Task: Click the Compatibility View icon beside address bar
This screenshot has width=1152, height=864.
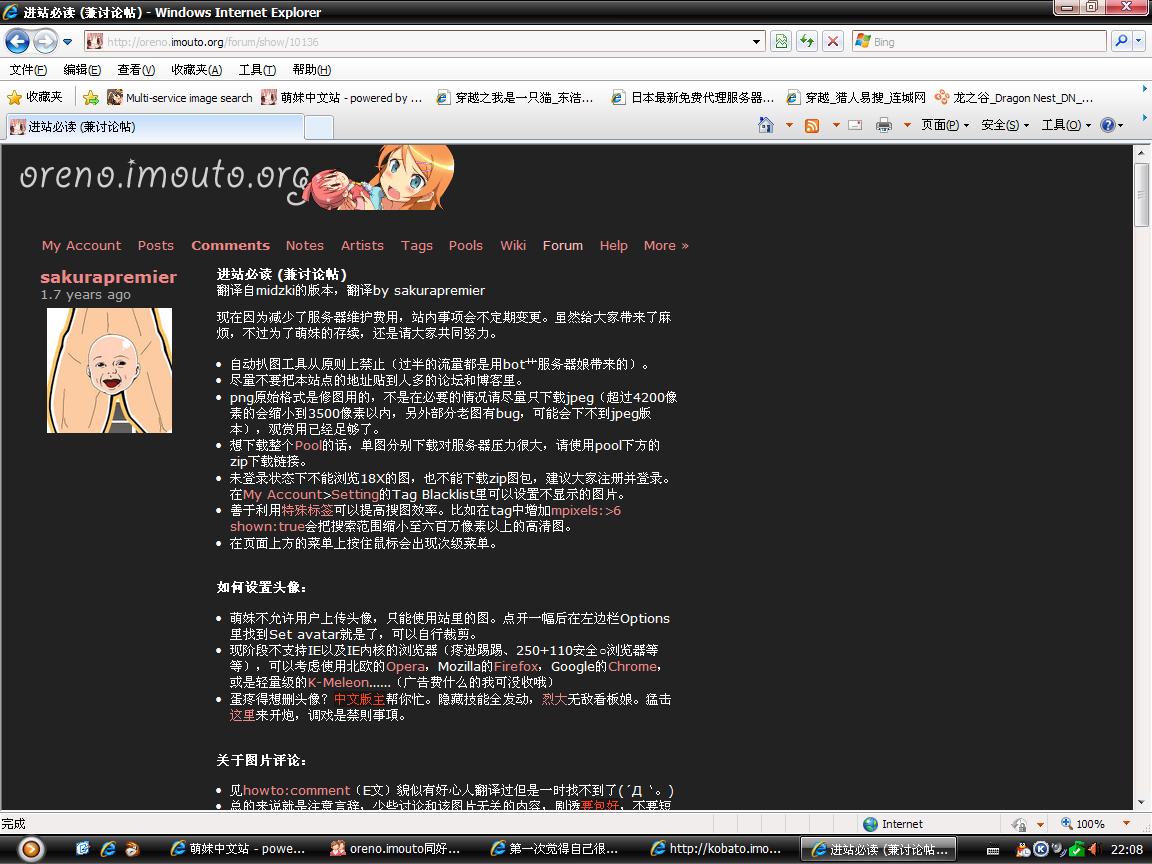Action: tap(781, 41)
